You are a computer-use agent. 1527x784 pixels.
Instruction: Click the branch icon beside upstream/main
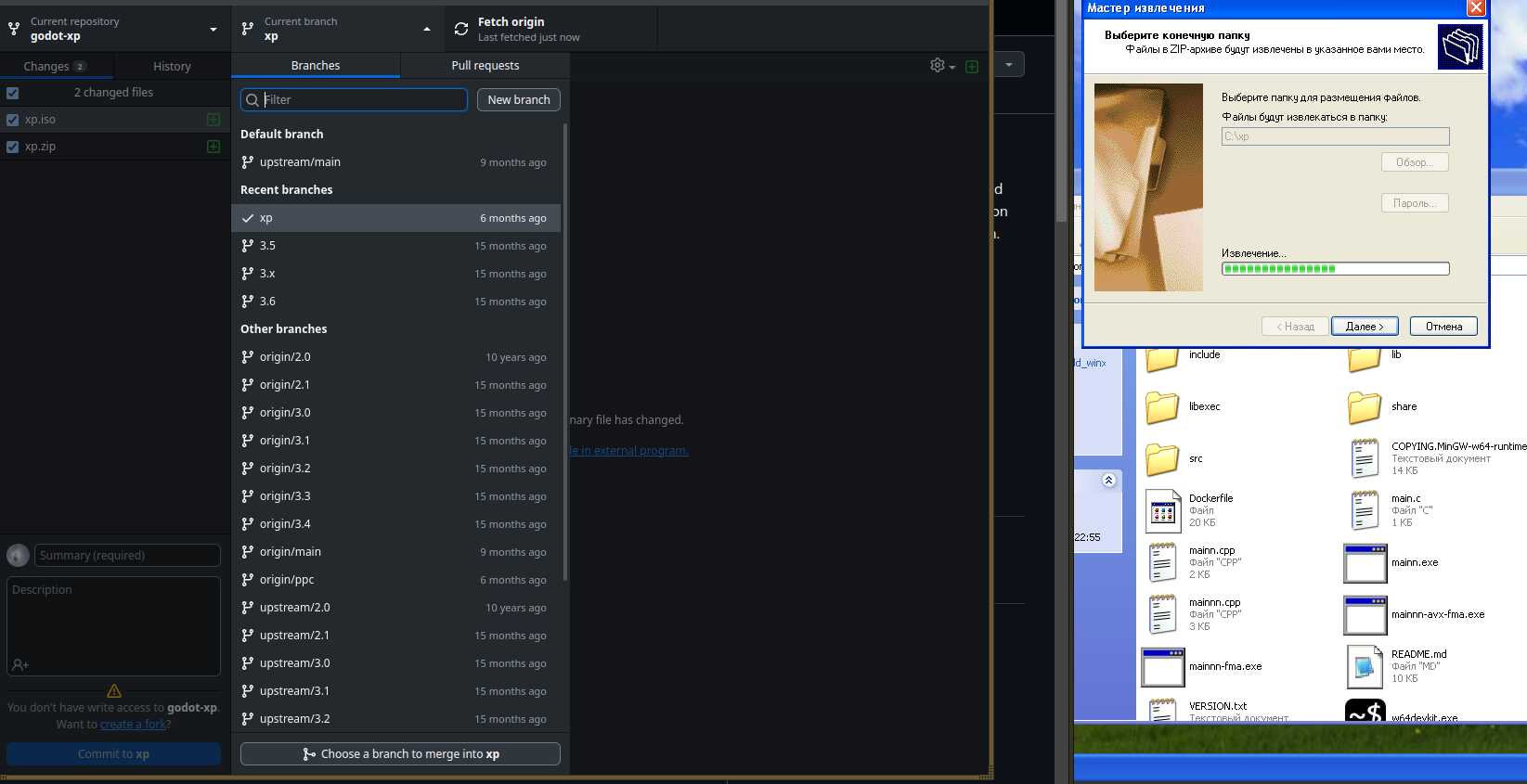pos(247,162)
